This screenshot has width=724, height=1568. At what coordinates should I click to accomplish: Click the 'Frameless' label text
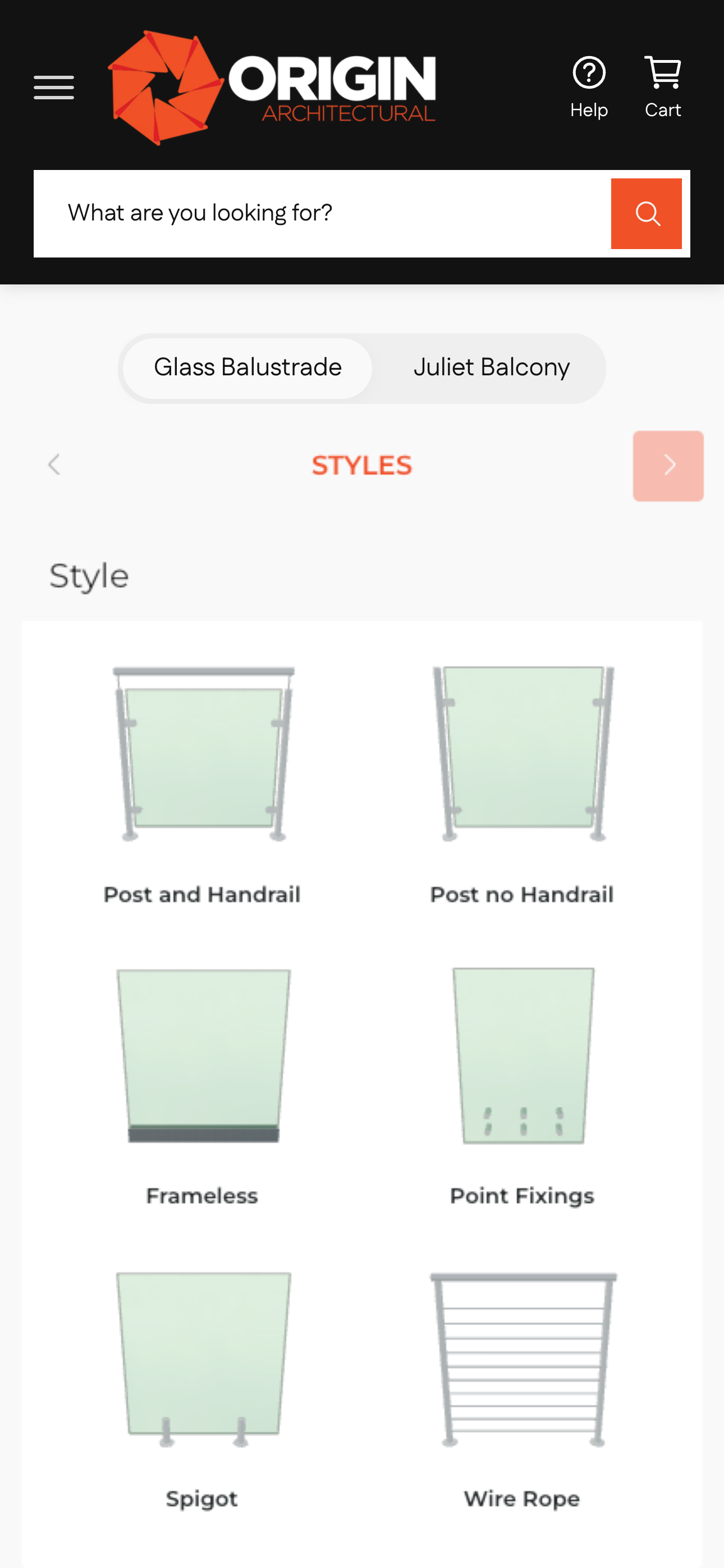pos(202,1195)
